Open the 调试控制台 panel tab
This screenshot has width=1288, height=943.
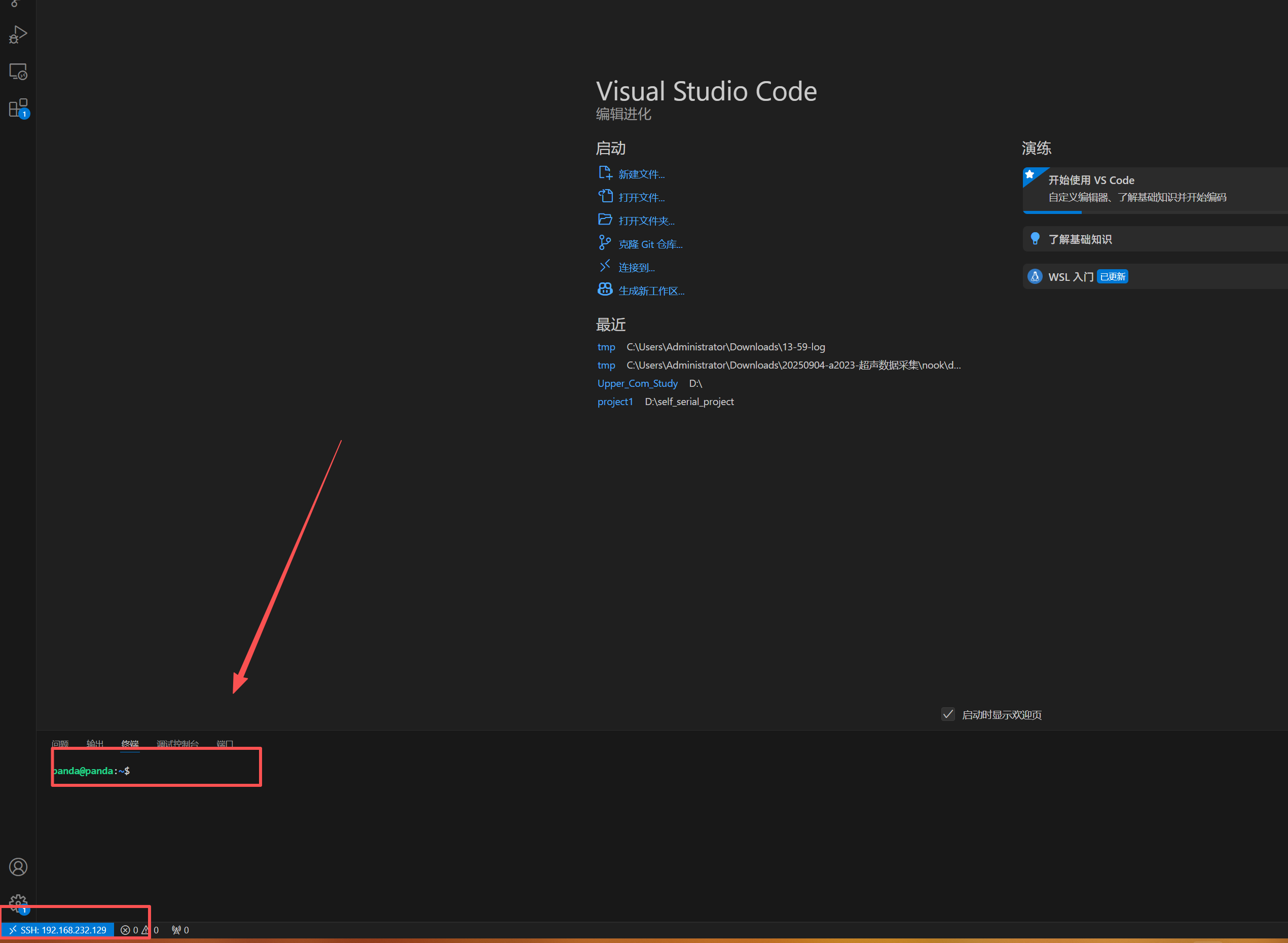177,744
